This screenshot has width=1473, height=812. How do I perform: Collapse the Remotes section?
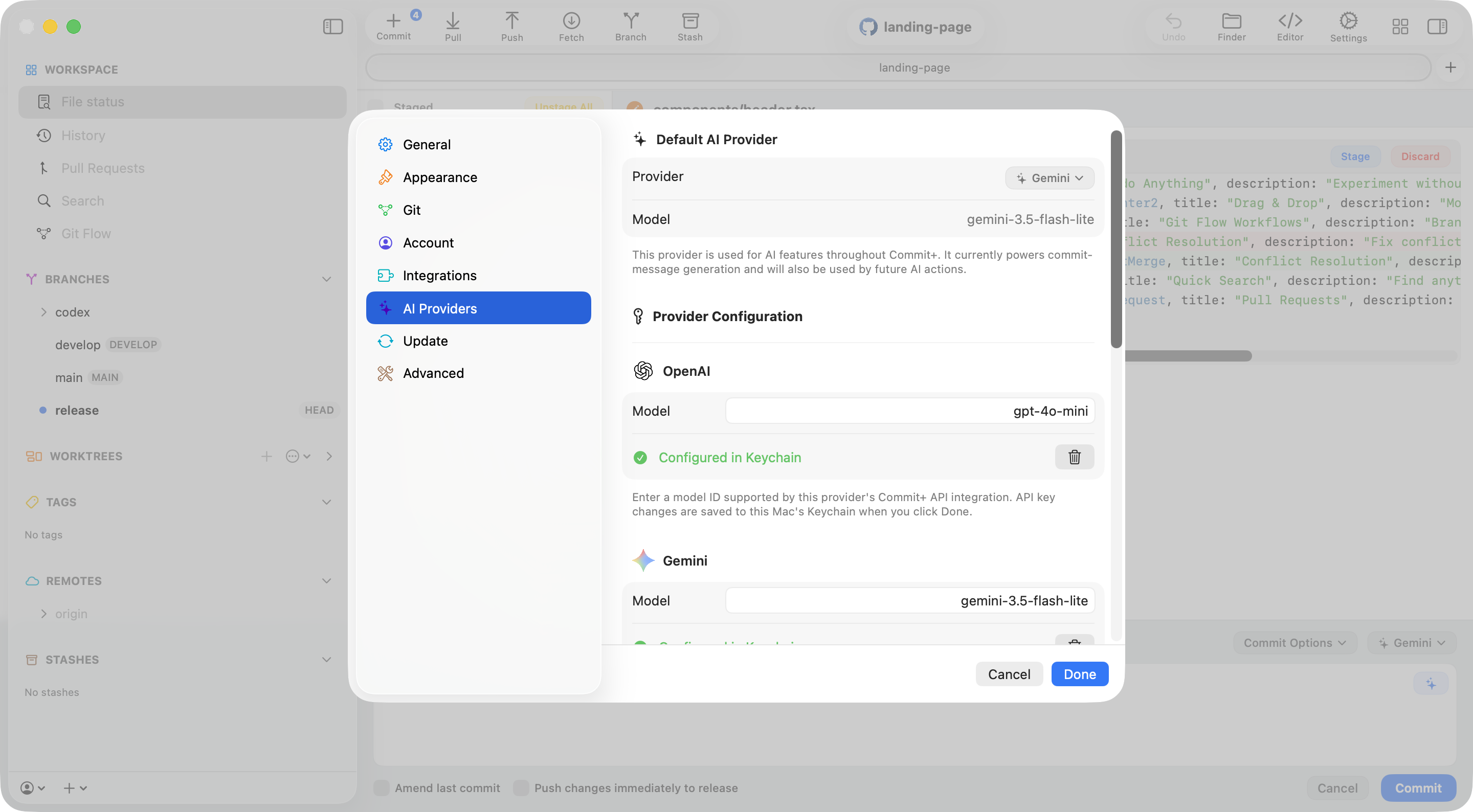326,580
